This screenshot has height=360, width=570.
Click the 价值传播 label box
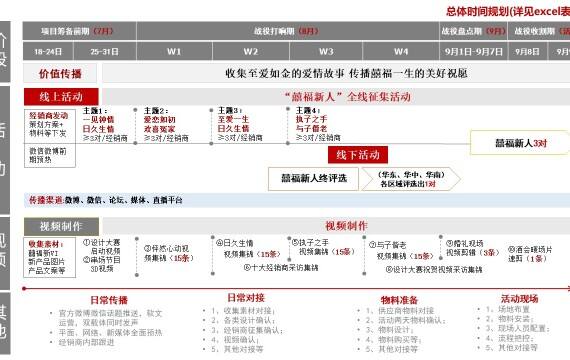(60, 74)
